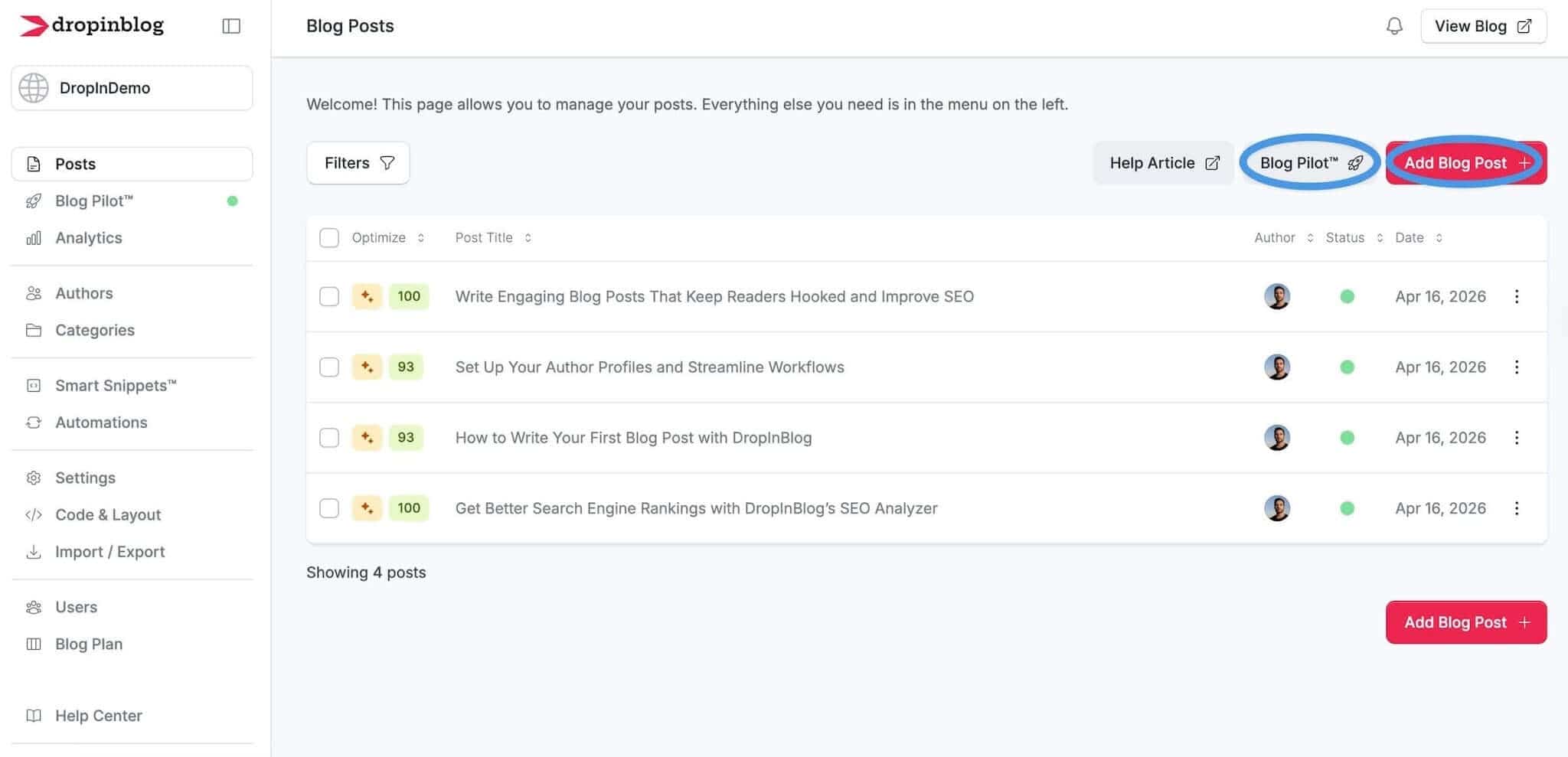This screenshot has height=757, width=1568.
Task: Click AI optimize sparkle icon for 'Write Engaging' post
Action: [367, 296]
